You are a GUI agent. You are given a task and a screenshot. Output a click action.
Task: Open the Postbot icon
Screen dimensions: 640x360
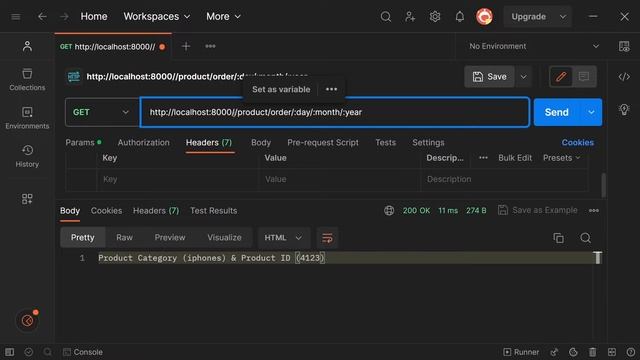(27, 320)
